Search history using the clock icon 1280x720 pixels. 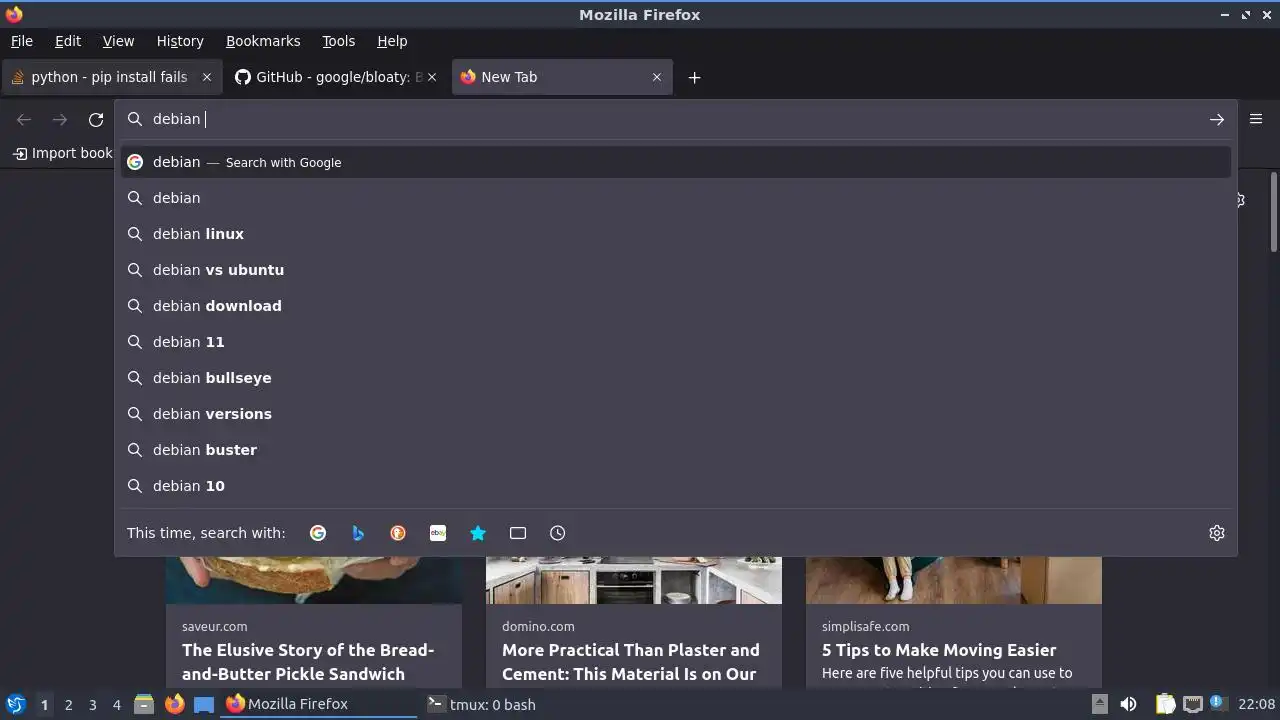[x=558, y=533]
